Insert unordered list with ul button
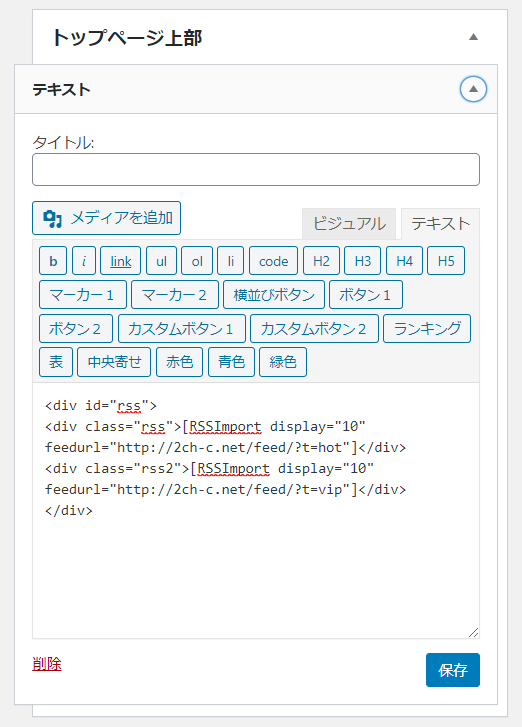The height and width of the screenshot is (727, 522). tap(161, 261)
